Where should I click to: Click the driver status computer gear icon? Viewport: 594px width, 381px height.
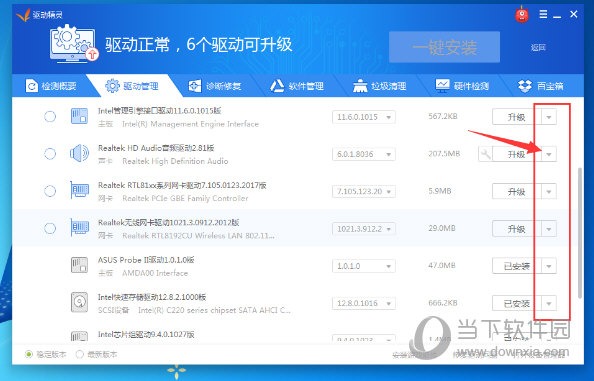click(x=74, y=43)
